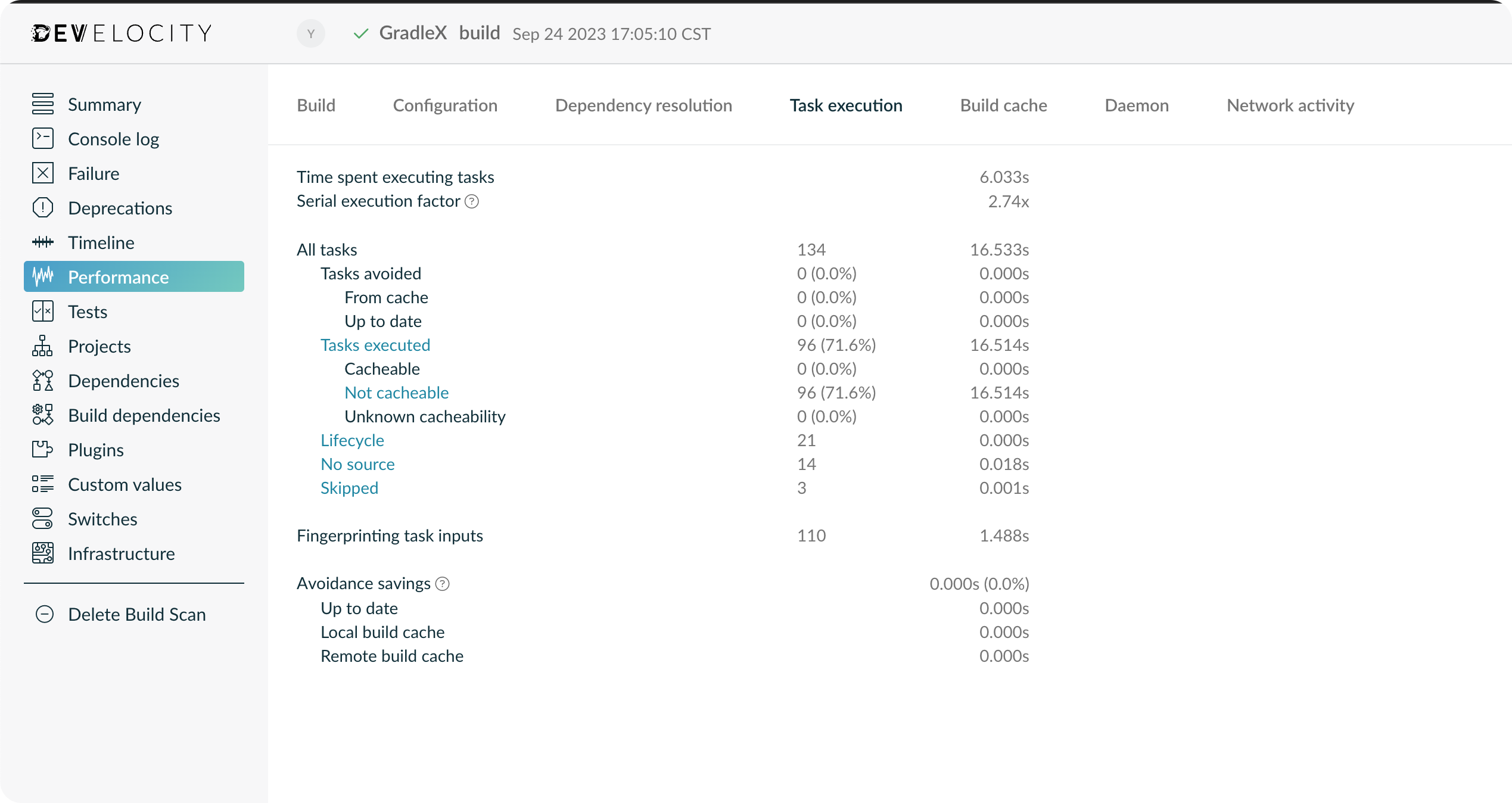
Task: Click the Summary sidebar icon
Action: click(43, 104)
